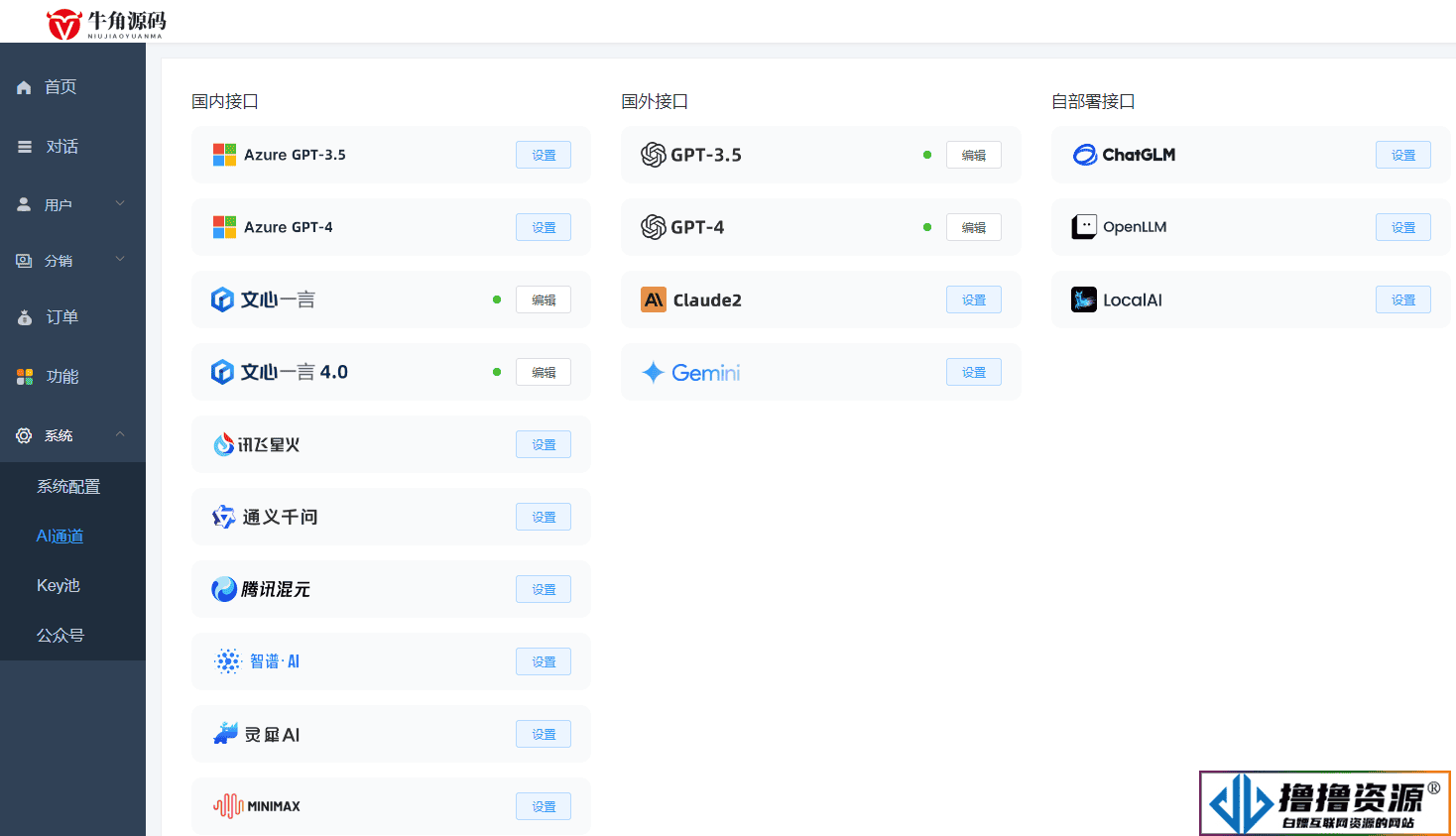This screenshot has height=836, width=1456.
Task: Click the 文心一言 hexagon logo
Action: 222,299
